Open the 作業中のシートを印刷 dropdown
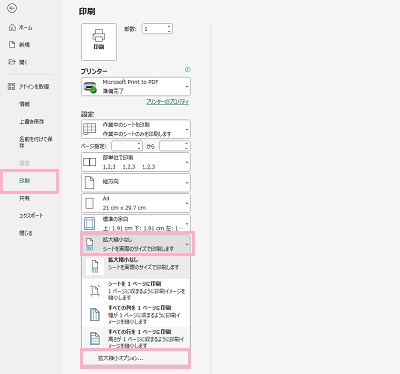This screenshot has height=374, width=400. (136, 129)
